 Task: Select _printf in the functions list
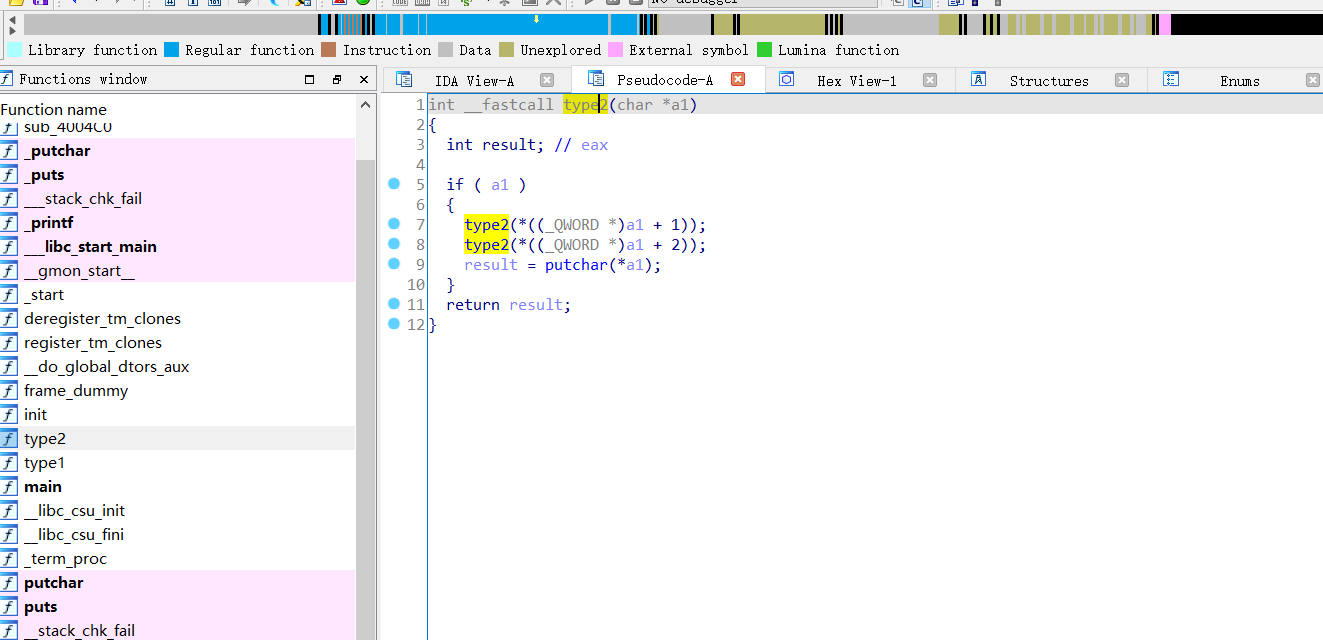(49, 223)
